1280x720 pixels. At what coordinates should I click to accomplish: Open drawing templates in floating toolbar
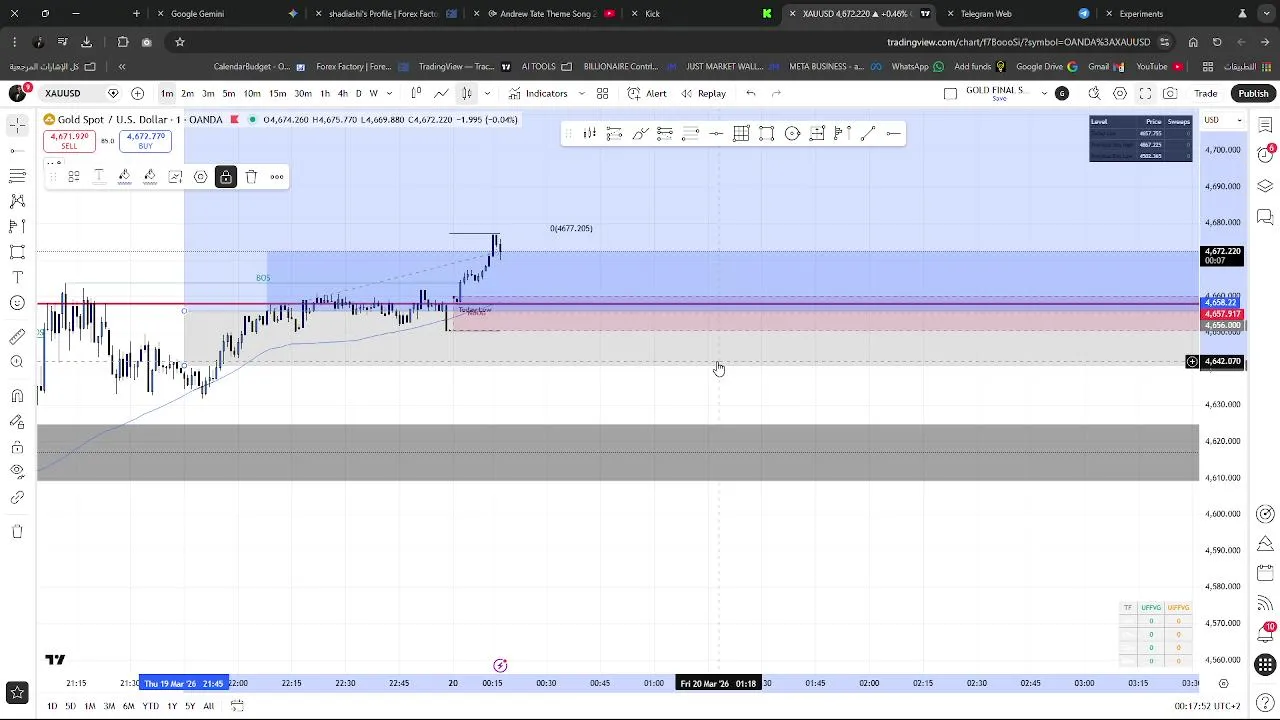(x=73, y=177)
